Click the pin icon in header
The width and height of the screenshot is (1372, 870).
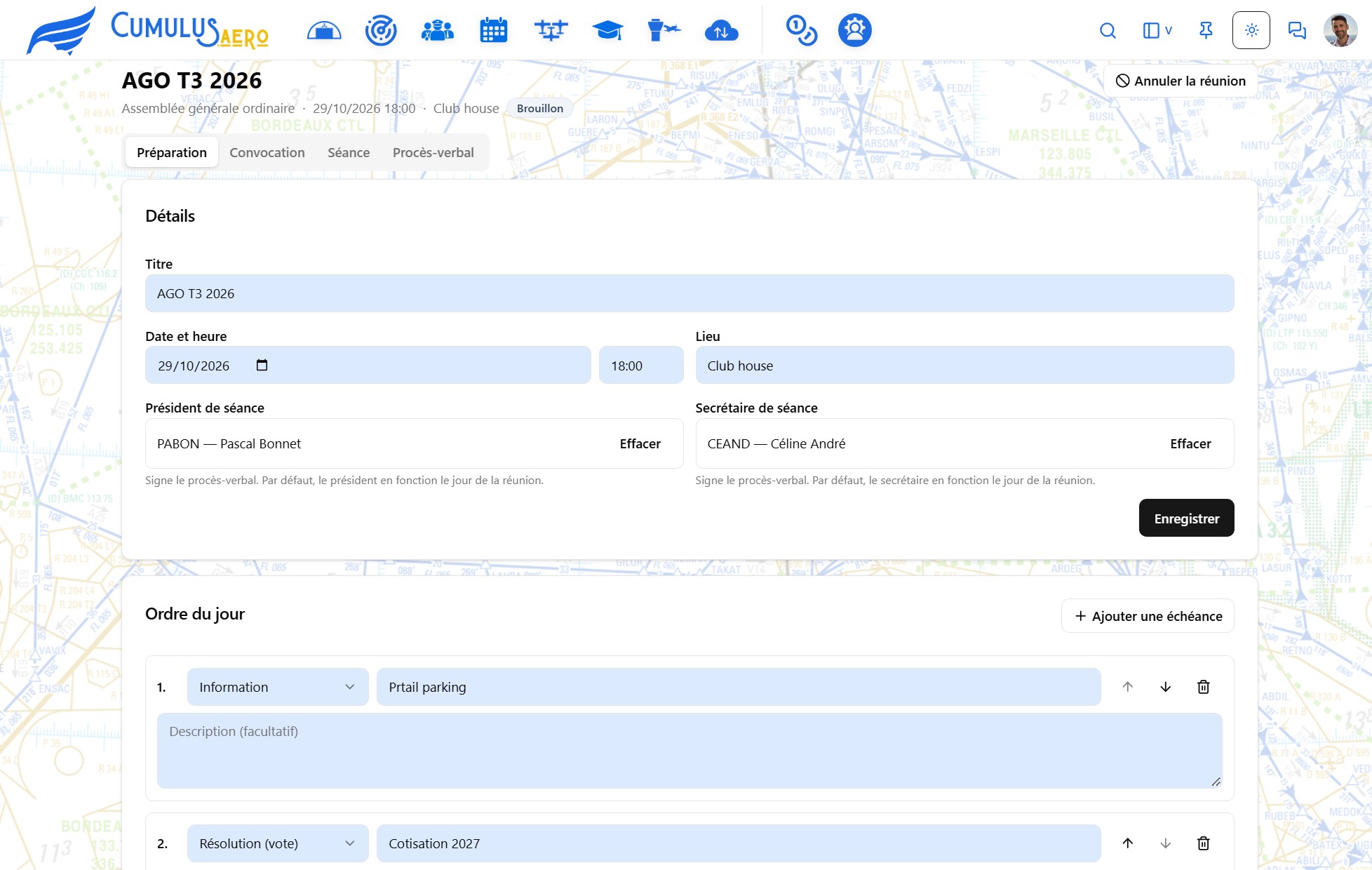click(1206, 30)
